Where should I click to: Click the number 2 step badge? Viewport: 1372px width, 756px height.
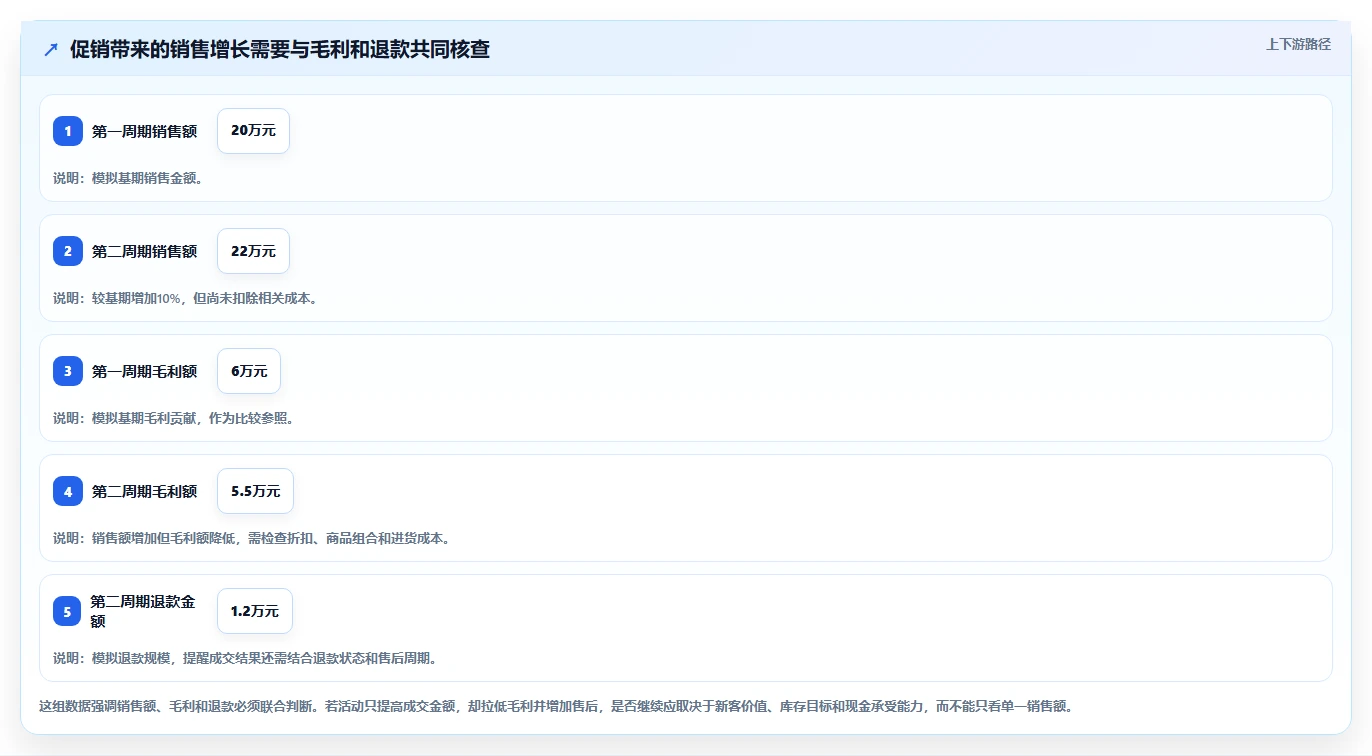(x=68, y=251)
